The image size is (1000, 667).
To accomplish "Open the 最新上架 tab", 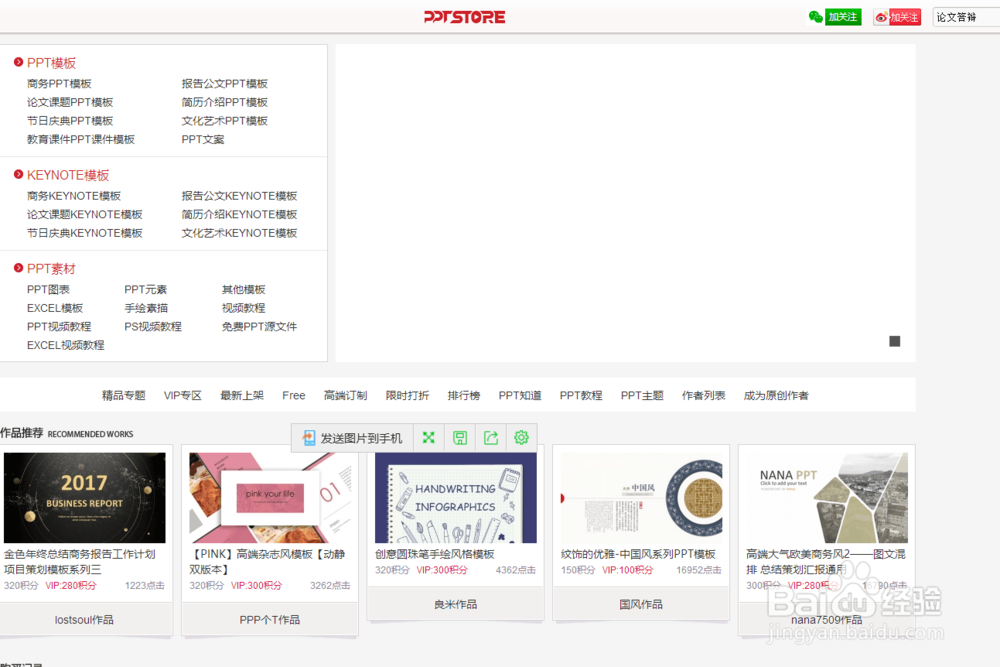I will point(242,395).
